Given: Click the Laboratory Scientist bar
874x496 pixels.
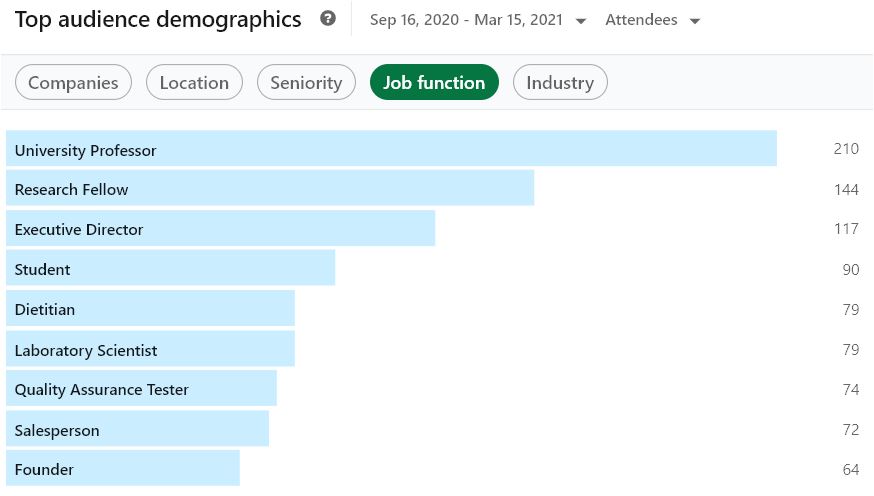Looking at the screenshot, I should pos(150,349).
